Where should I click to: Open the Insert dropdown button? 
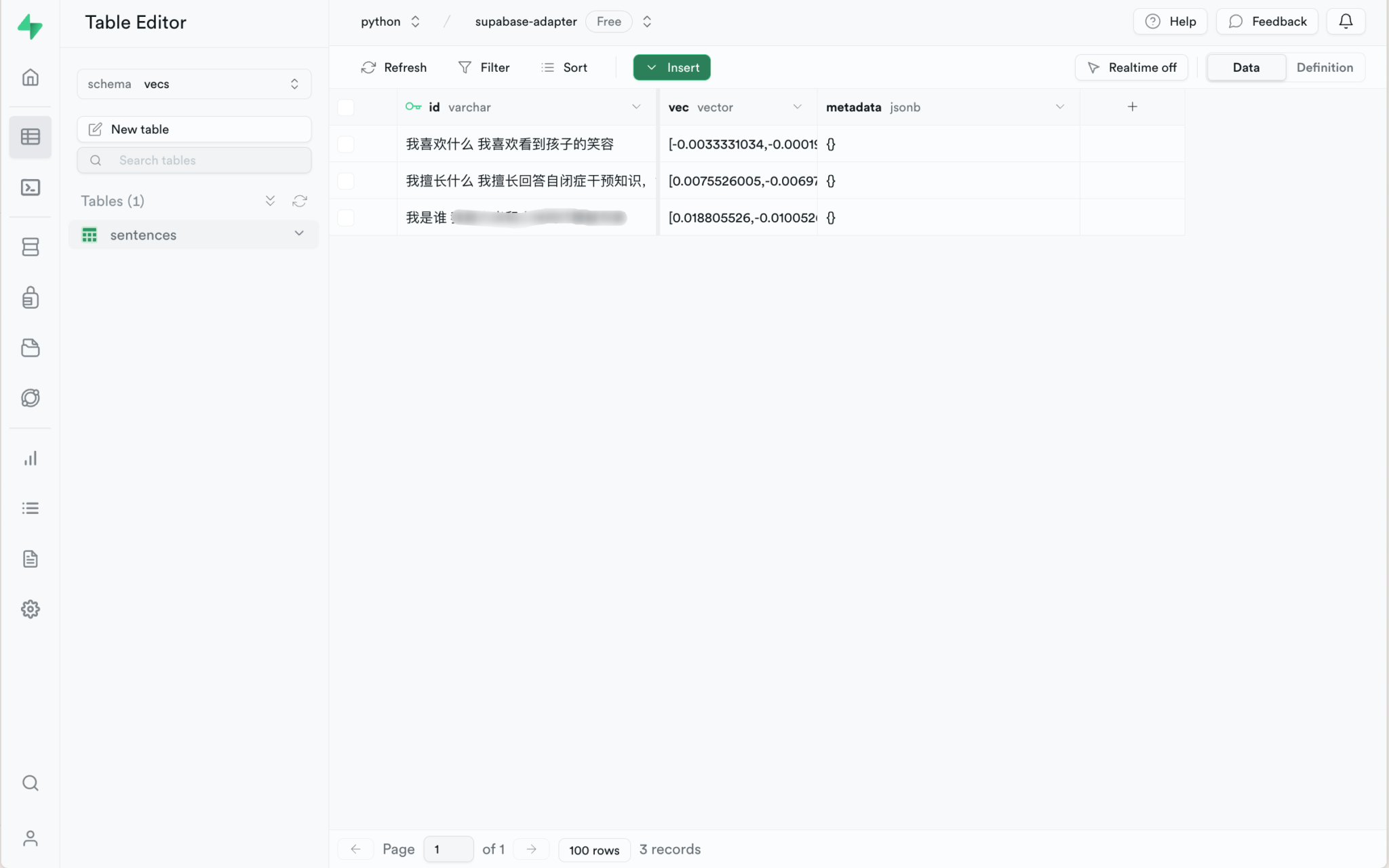(671, 67)
